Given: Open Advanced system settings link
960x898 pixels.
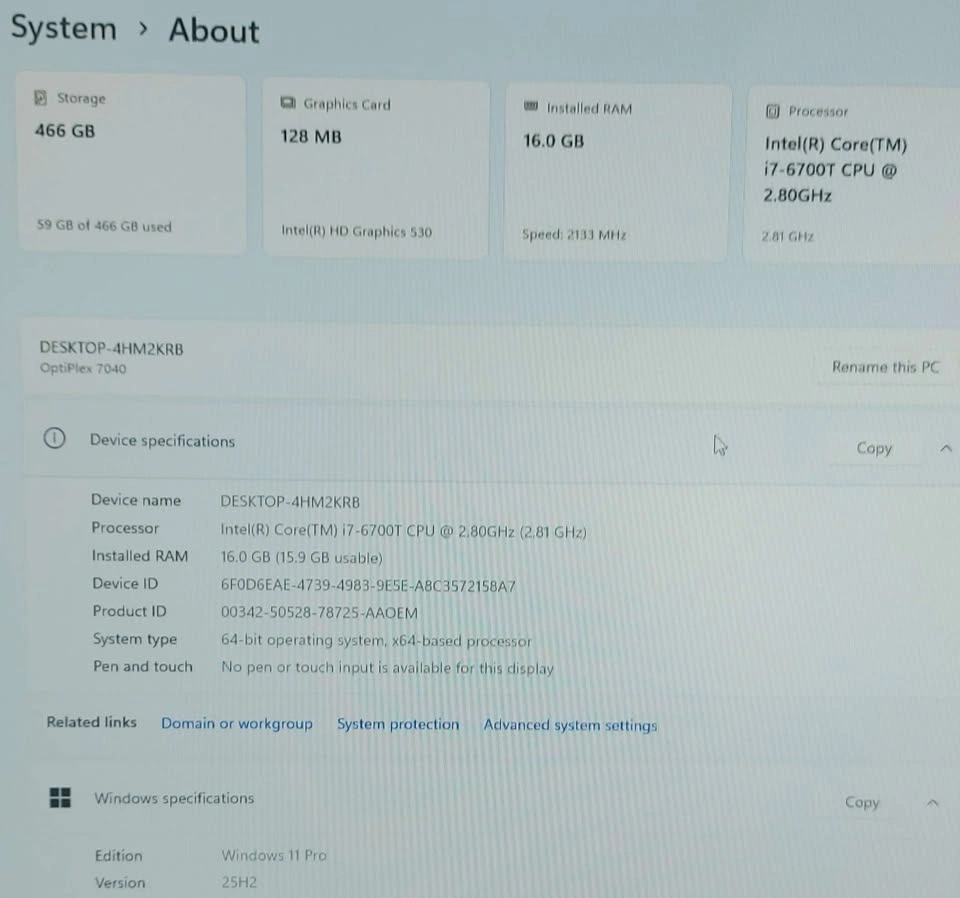Looking at the screenshot, I should (x=570, y=725).
